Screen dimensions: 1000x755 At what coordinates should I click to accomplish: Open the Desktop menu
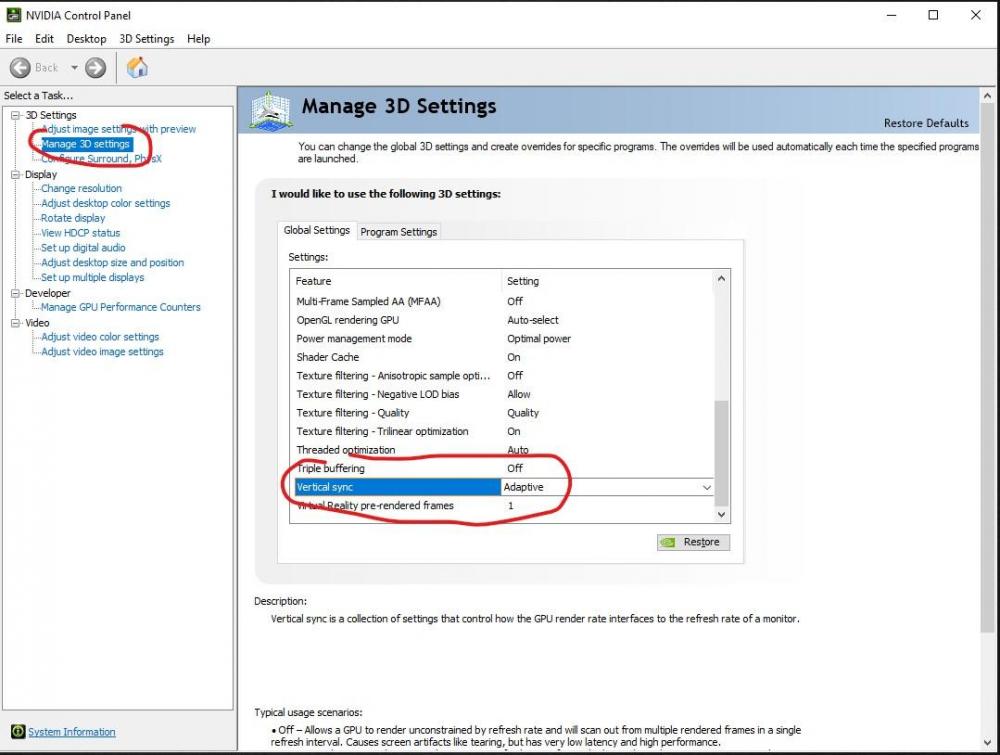pos(86,39)
